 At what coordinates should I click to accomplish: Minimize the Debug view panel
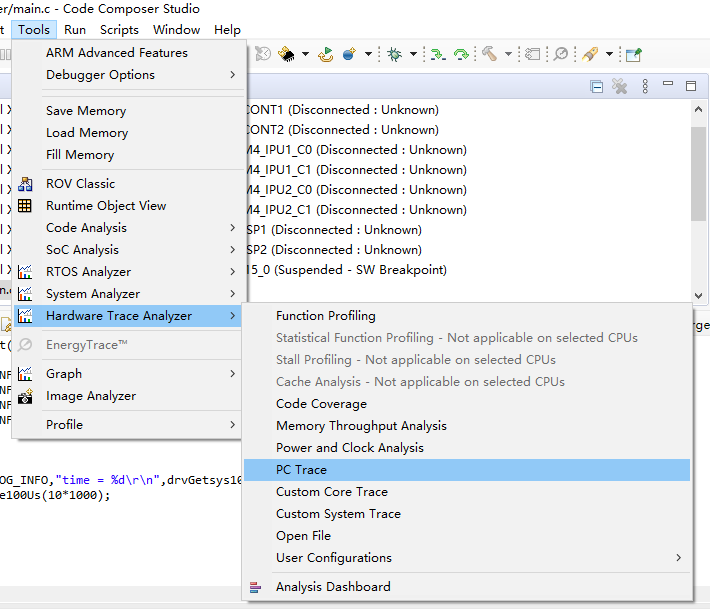668,83
